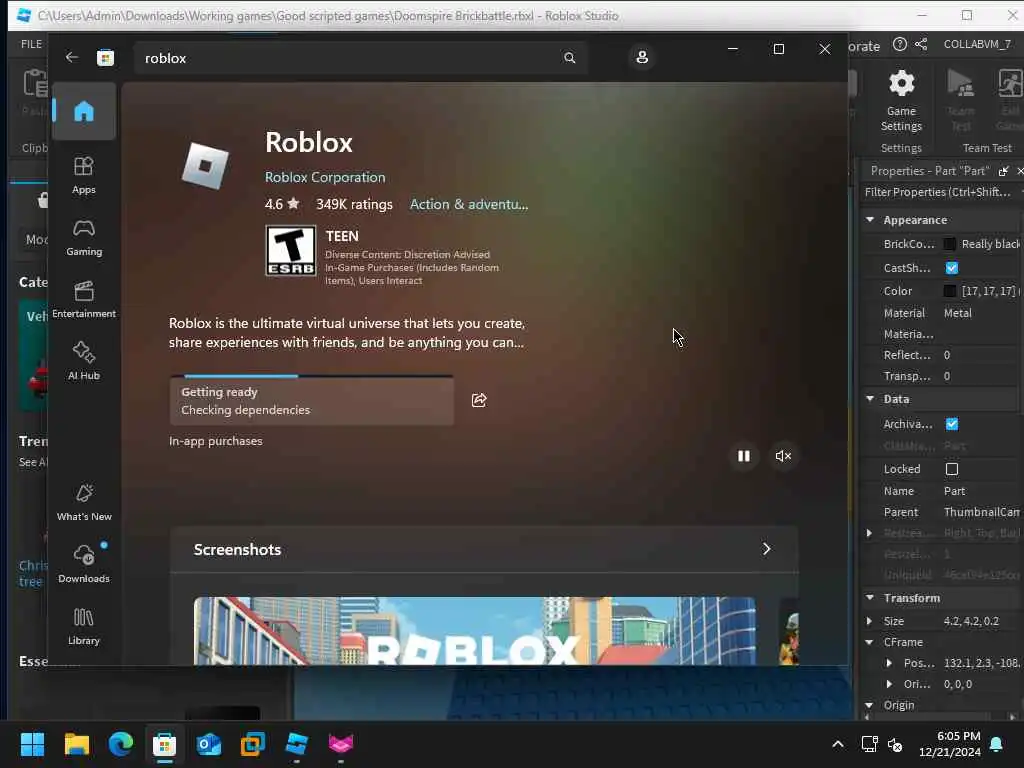Toggle mute on the trailer video

point(783,456)
